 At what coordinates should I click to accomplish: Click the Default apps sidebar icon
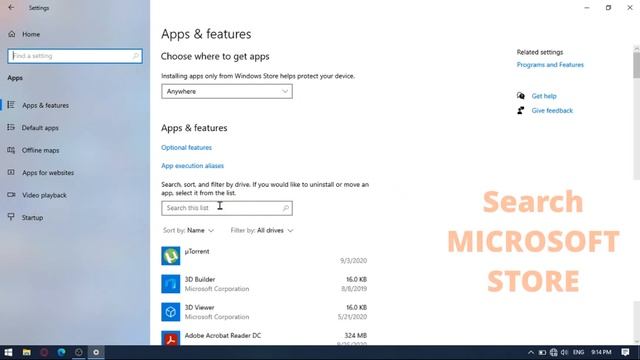tap(11, 127)
